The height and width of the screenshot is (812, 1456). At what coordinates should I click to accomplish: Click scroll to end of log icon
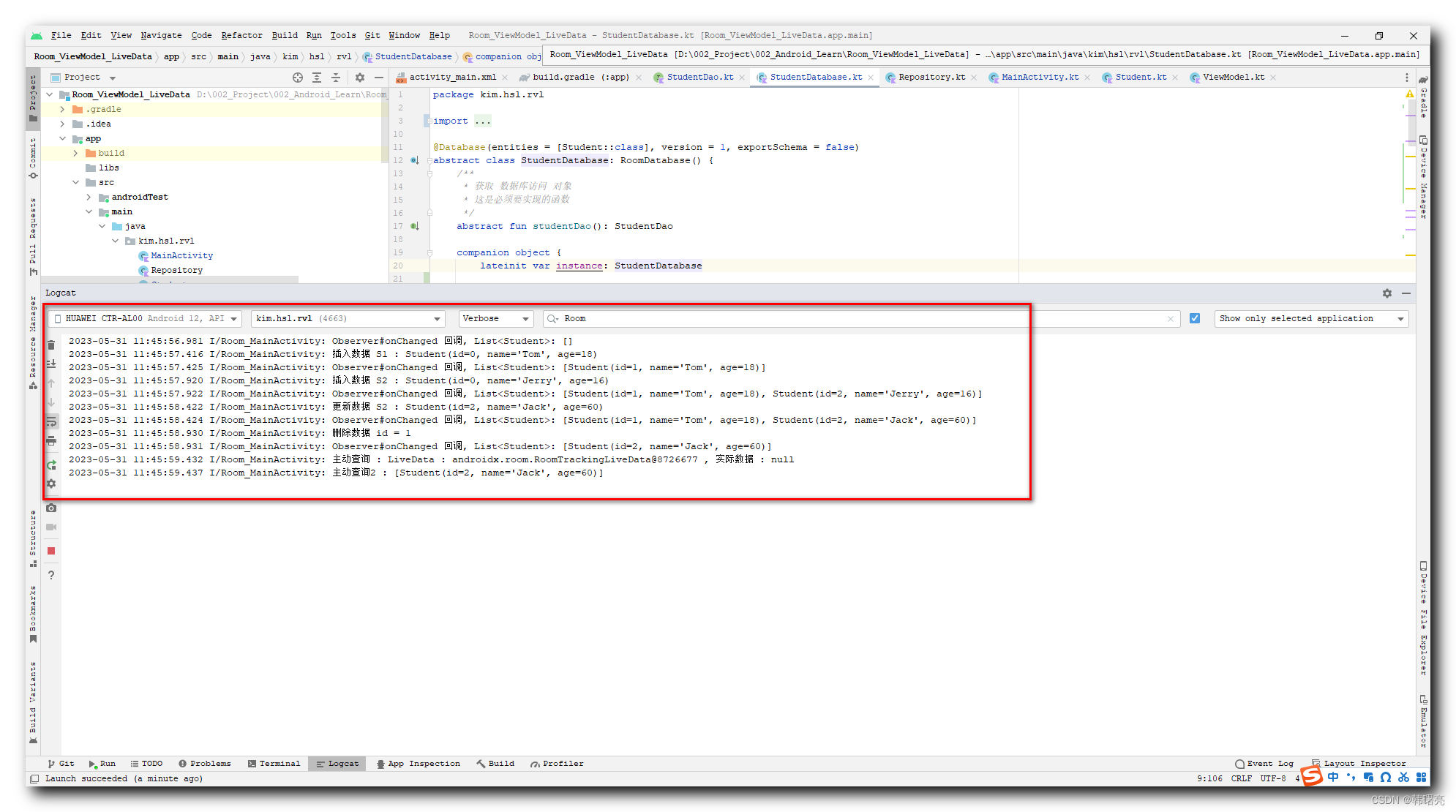tap(51, 364)
